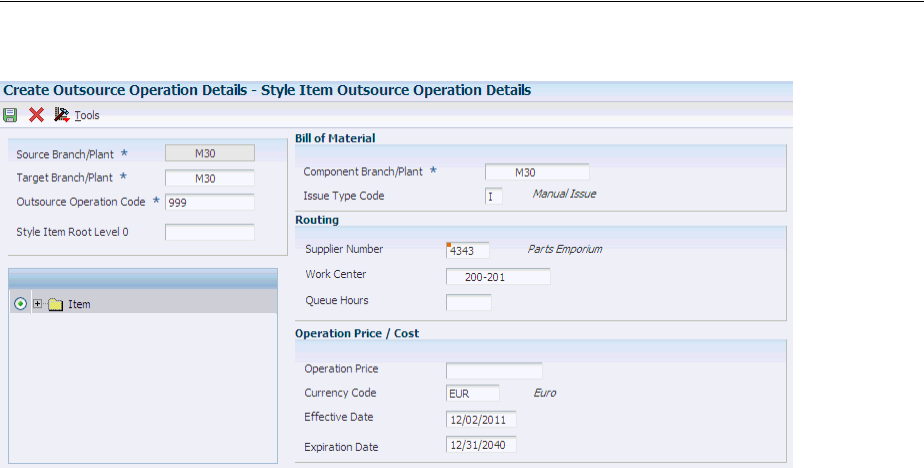Click the 'Routing' section heading
Image resolution: width=924 pixels, height=468 pixels.
317,220
